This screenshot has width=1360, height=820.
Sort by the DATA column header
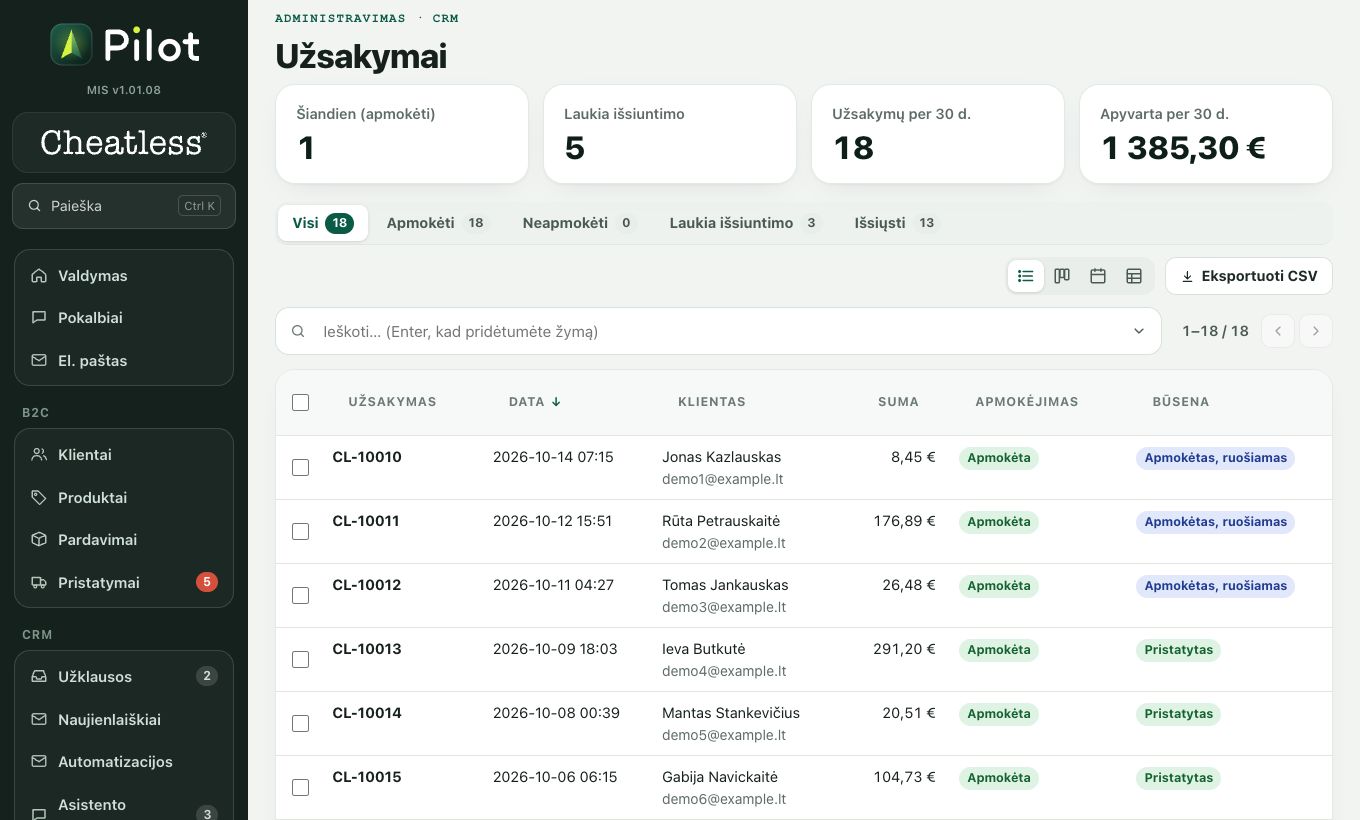coord(534,402)
